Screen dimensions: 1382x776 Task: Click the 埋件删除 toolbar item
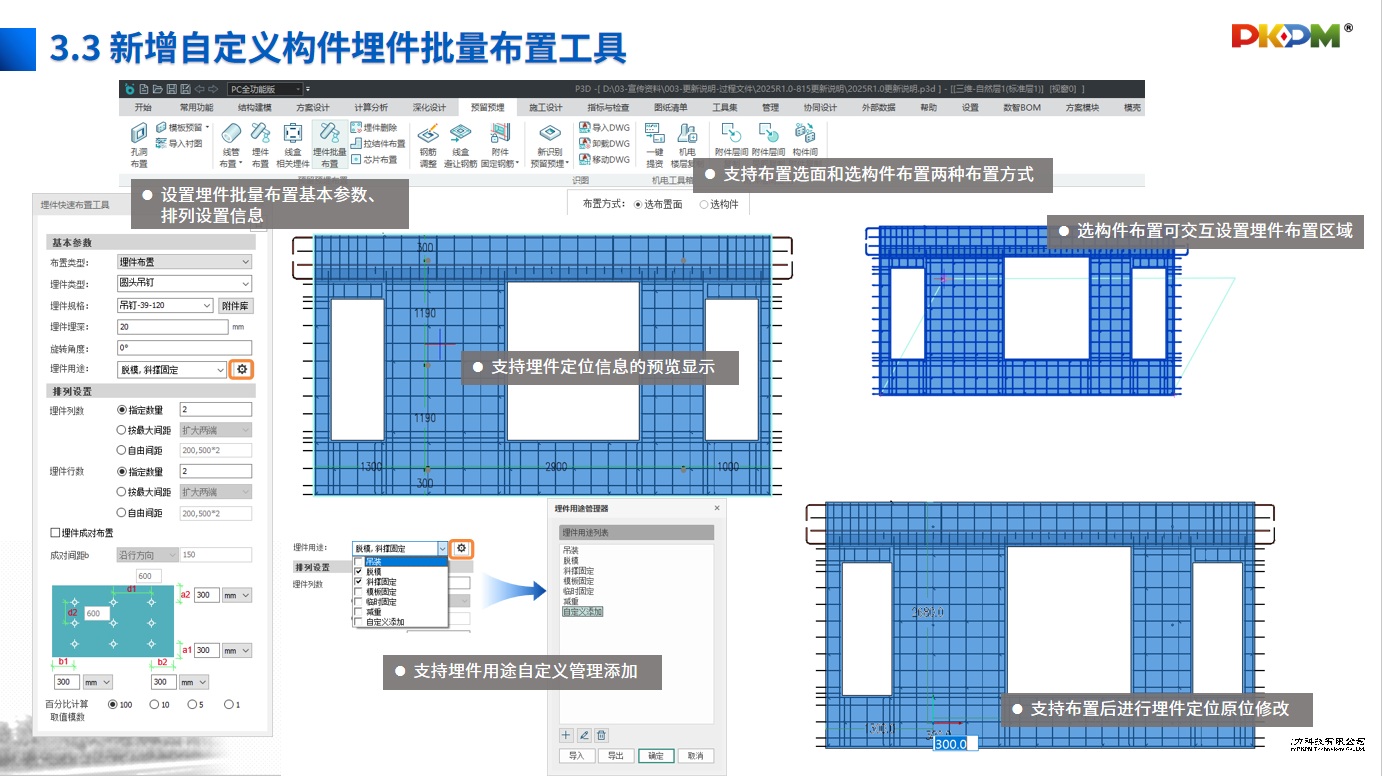pos(374,128)
